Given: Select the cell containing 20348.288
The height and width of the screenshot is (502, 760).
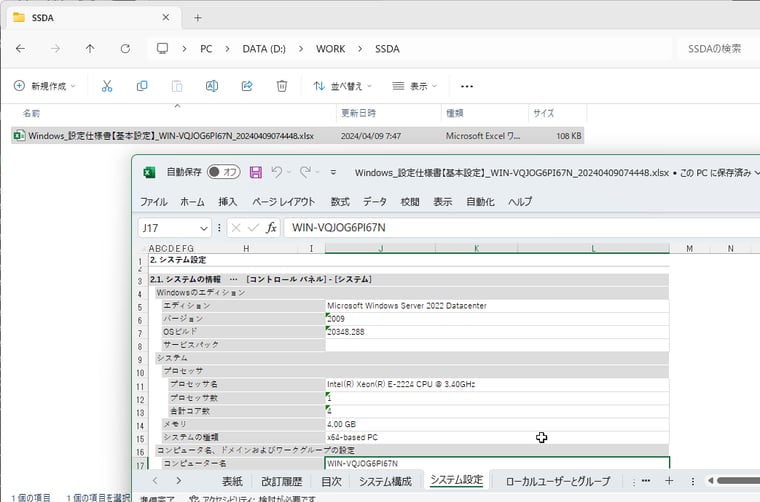Looking at the screenshot, I should (497, 332).
